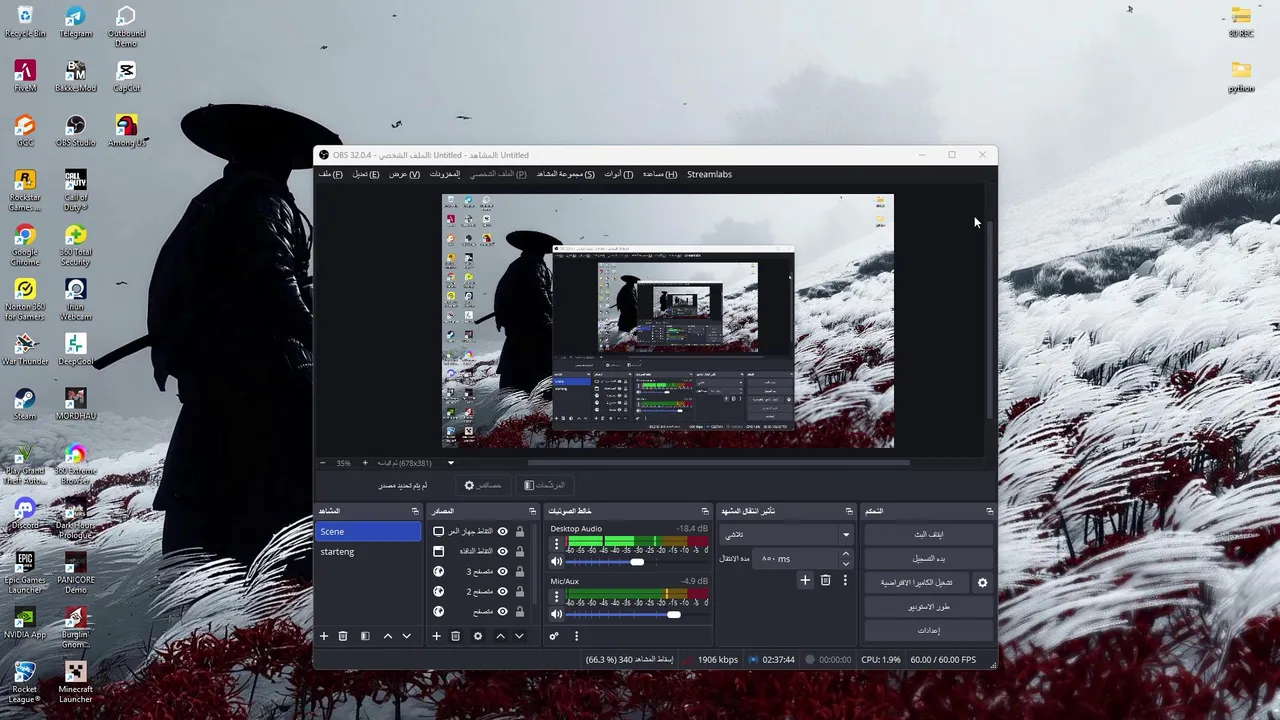Toggle lock on the متصفح 2 source
The width and height of the screenshot is (1280, 720).
519,592
